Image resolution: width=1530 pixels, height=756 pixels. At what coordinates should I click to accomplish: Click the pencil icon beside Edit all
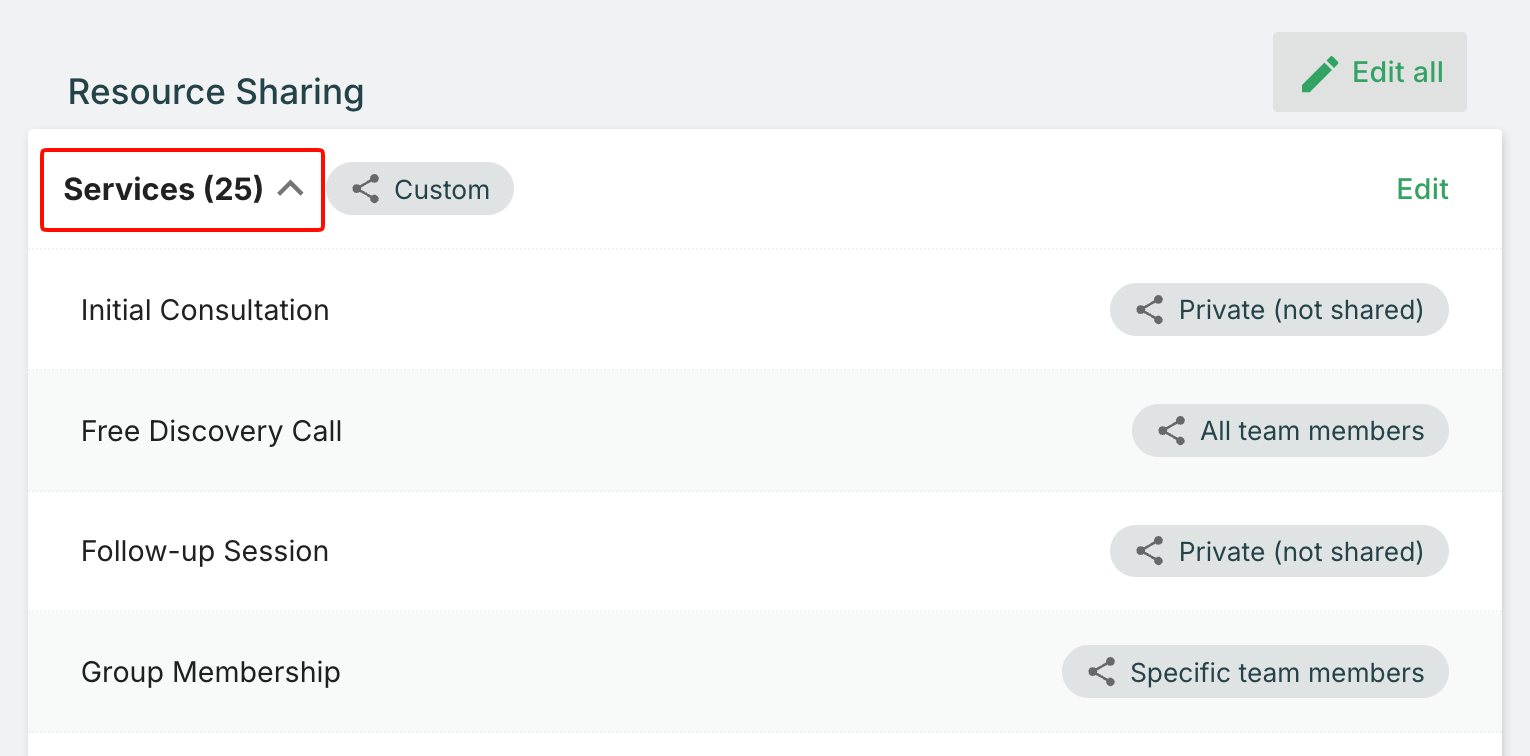1320,74
